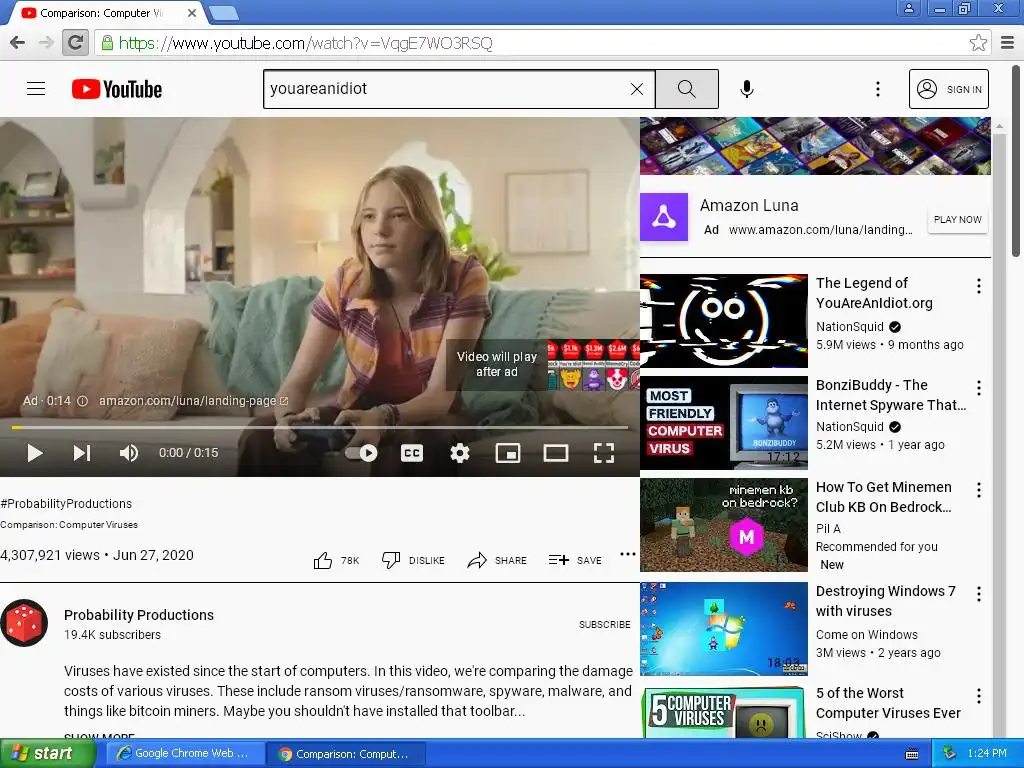Open The Legend of YouAreAnIdiot.org thumbnail
1024x768 pixels.
pyautogui.click(x=724, y=321)
